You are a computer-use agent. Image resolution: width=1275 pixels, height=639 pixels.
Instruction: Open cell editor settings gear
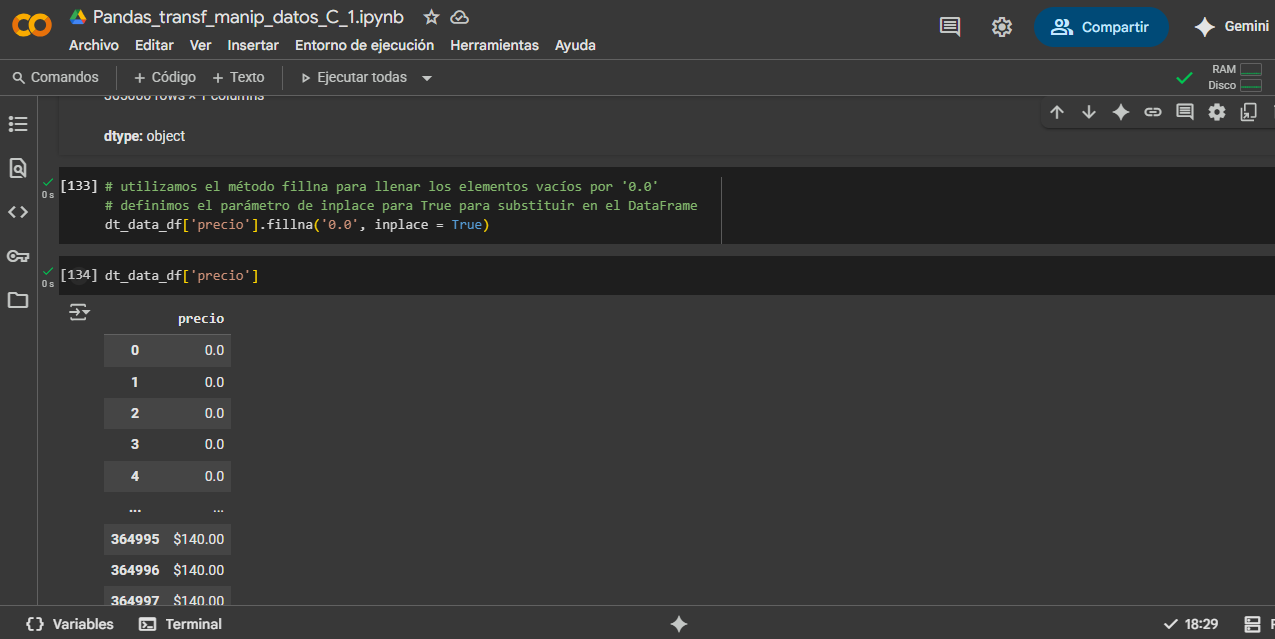tap(1217, 112)
